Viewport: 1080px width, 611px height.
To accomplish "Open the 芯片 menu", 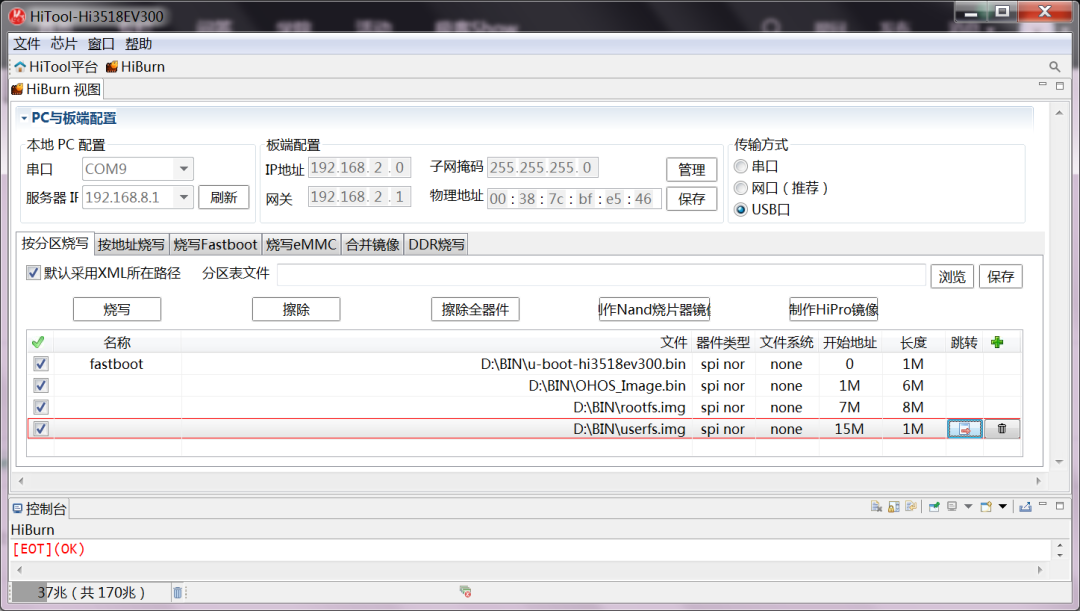I will coord(64,43).
